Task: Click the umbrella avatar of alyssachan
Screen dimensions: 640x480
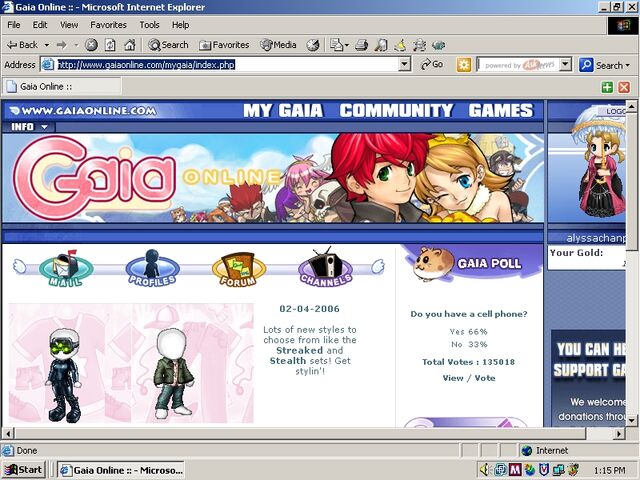Action: click(599, 163)
